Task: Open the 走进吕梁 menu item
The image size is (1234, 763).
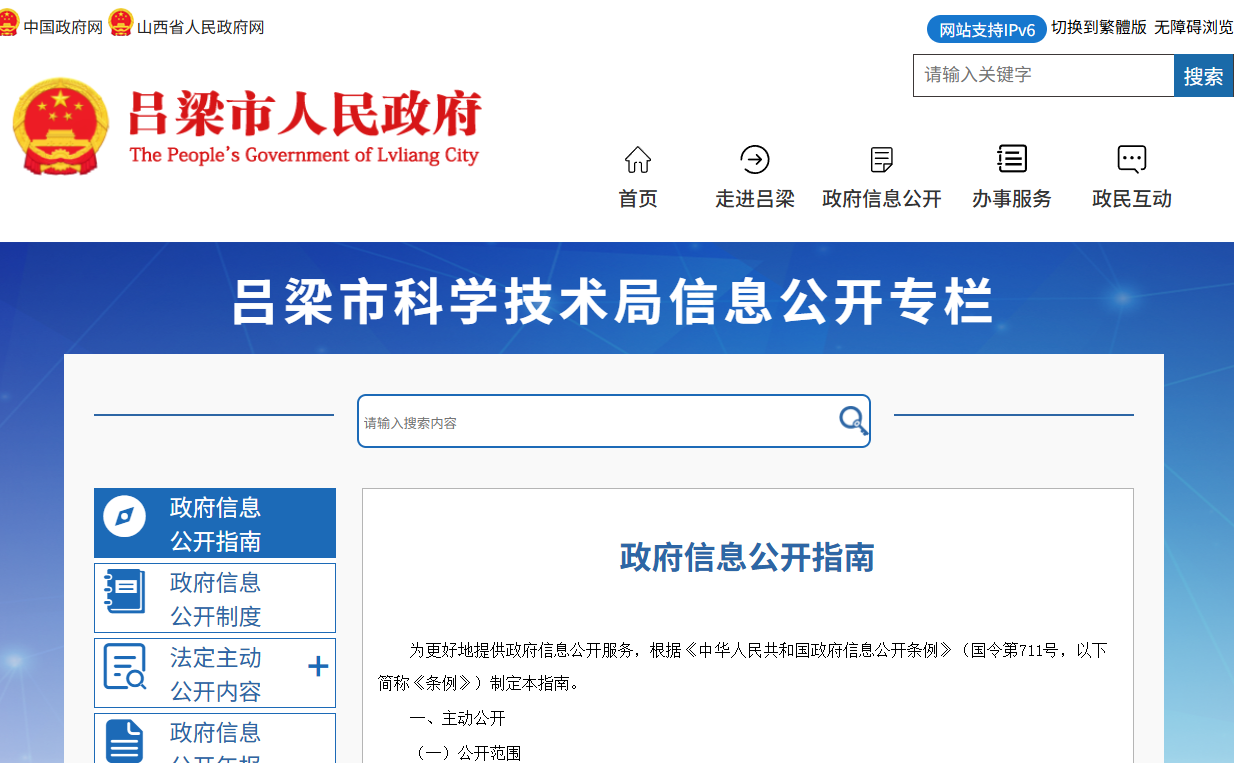Action: (755, 199)
